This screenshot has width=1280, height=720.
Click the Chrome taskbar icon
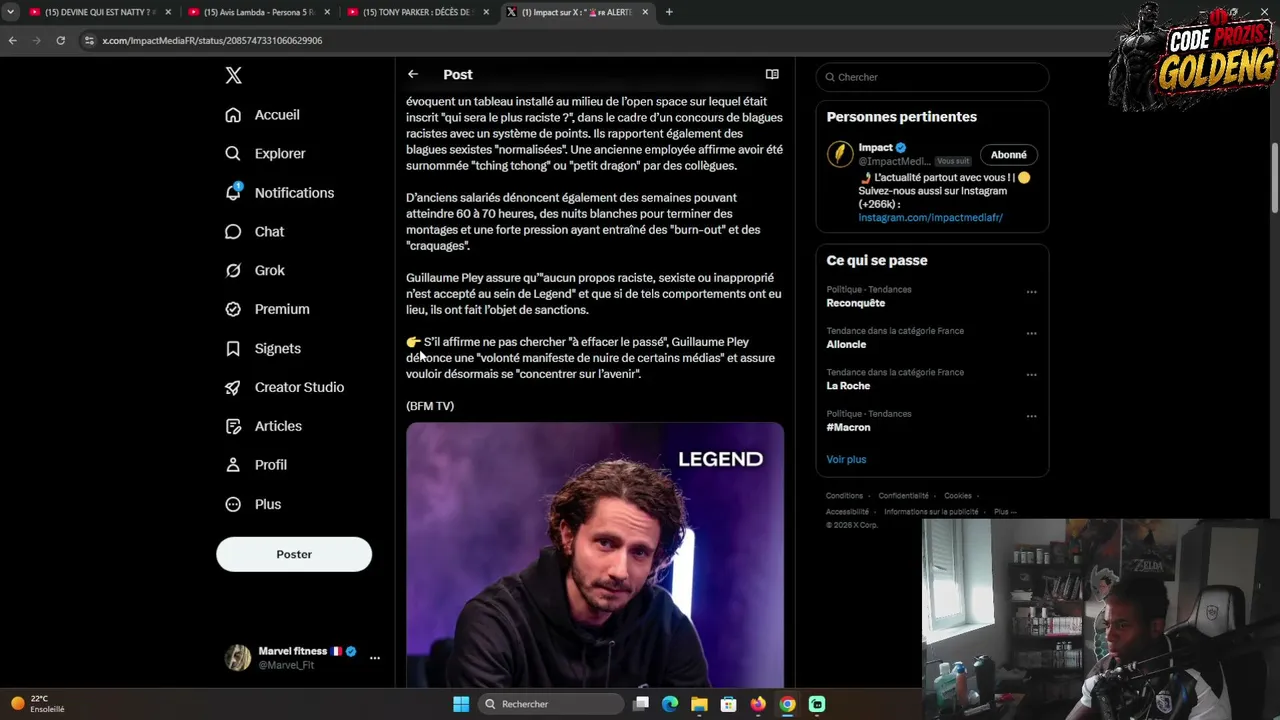(x=787, y=704)
